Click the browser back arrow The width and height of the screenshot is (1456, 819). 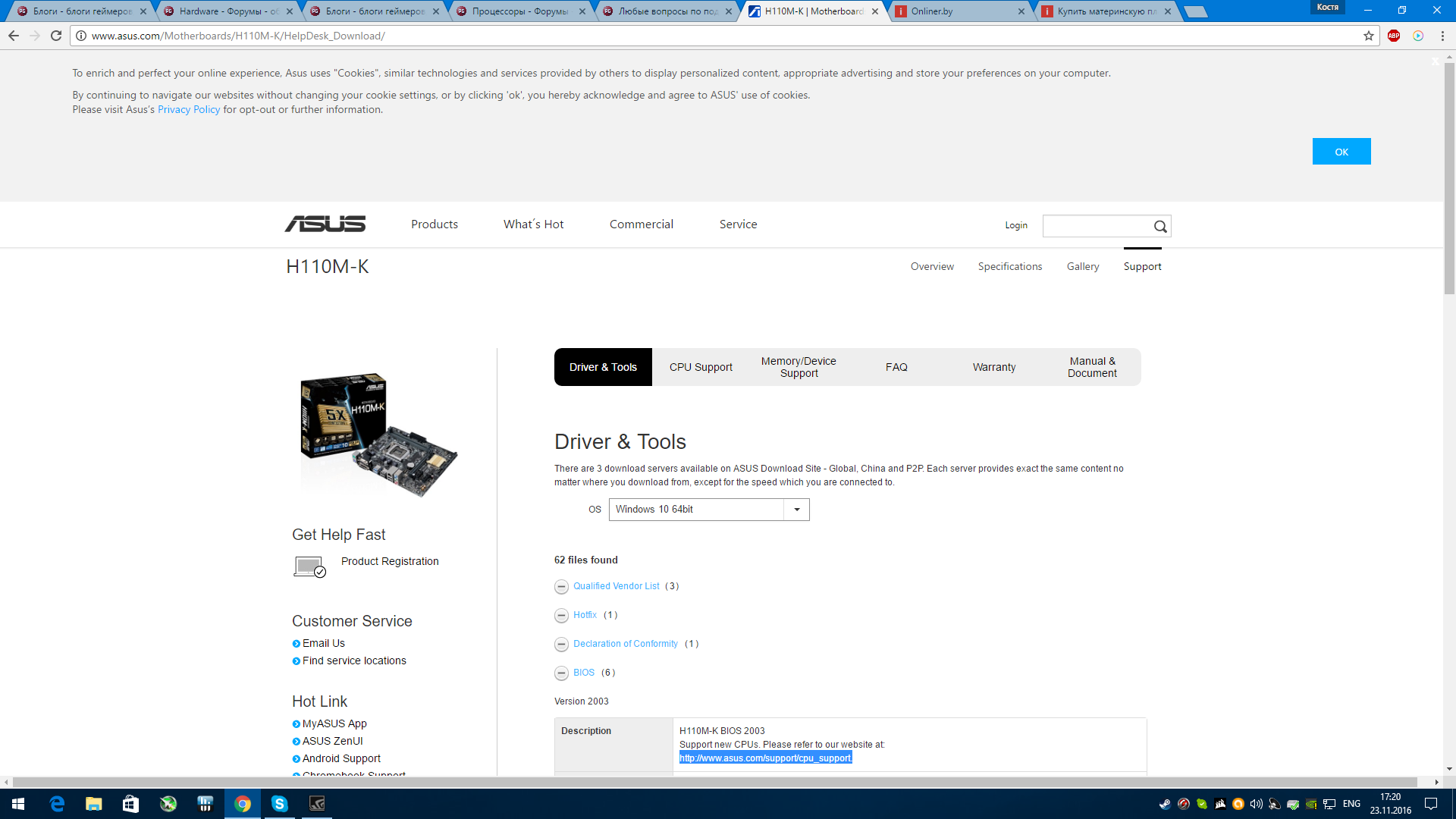click(x=14, y=36)
